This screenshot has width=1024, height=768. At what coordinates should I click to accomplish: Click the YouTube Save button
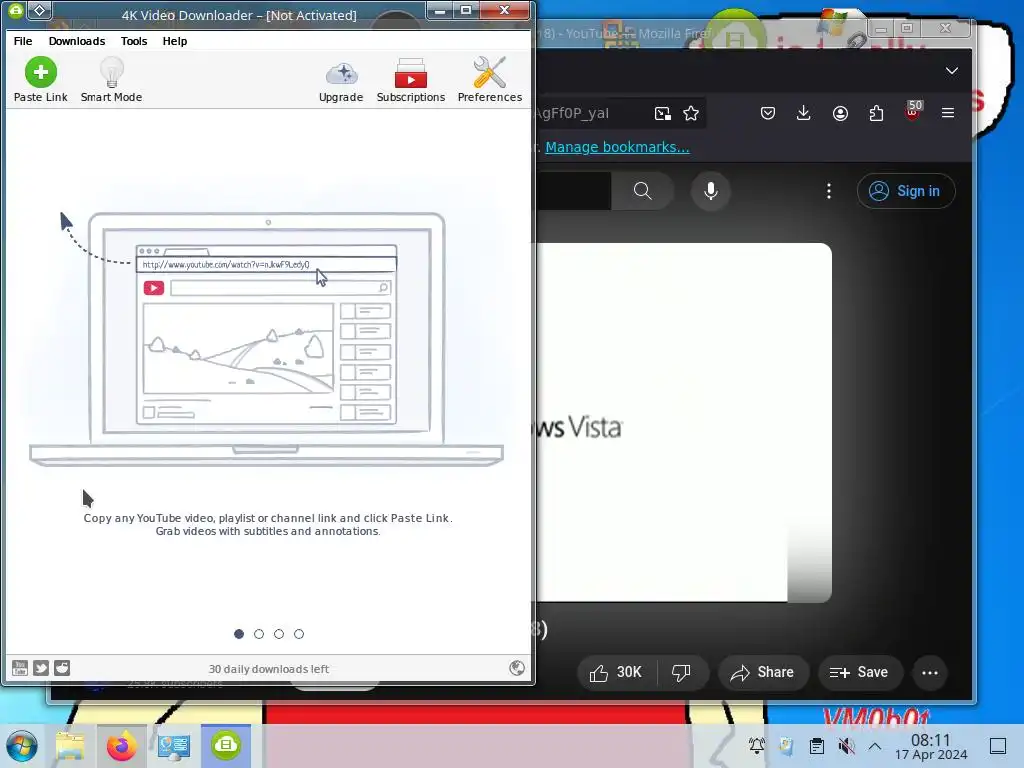pyautogui.click(x=859, y=673)
